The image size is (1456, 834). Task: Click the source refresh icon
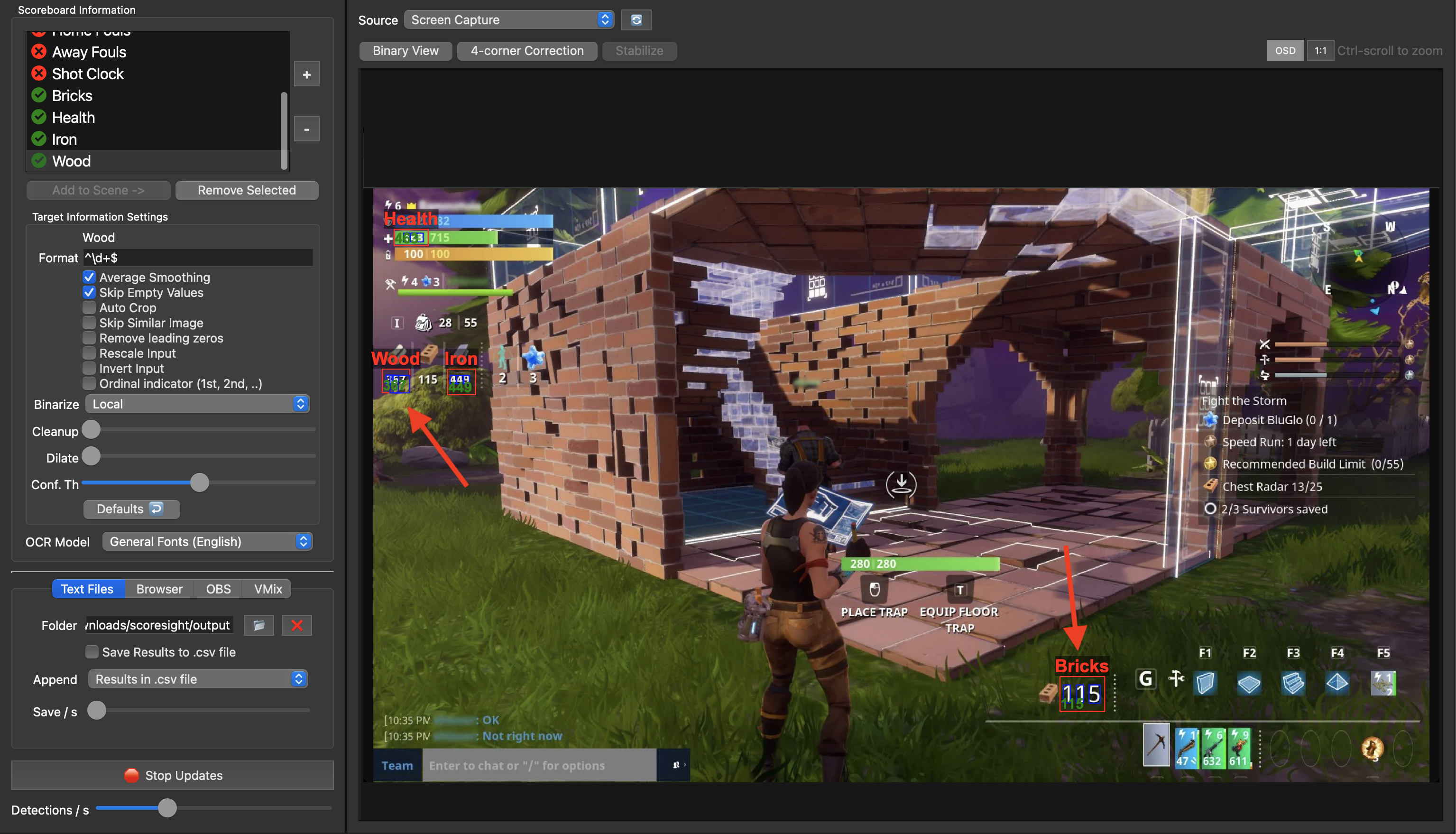[x=636, y=20]
